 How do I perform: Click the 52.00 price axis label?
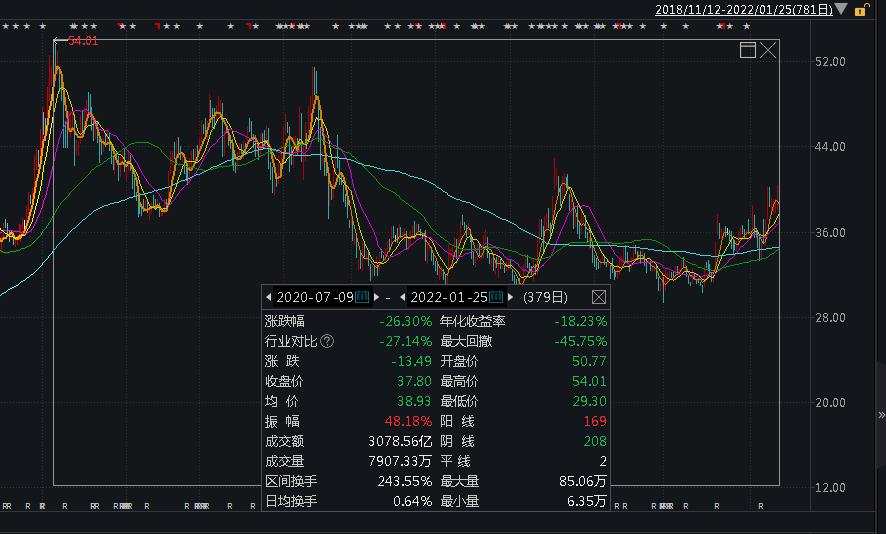pos(830,62)
